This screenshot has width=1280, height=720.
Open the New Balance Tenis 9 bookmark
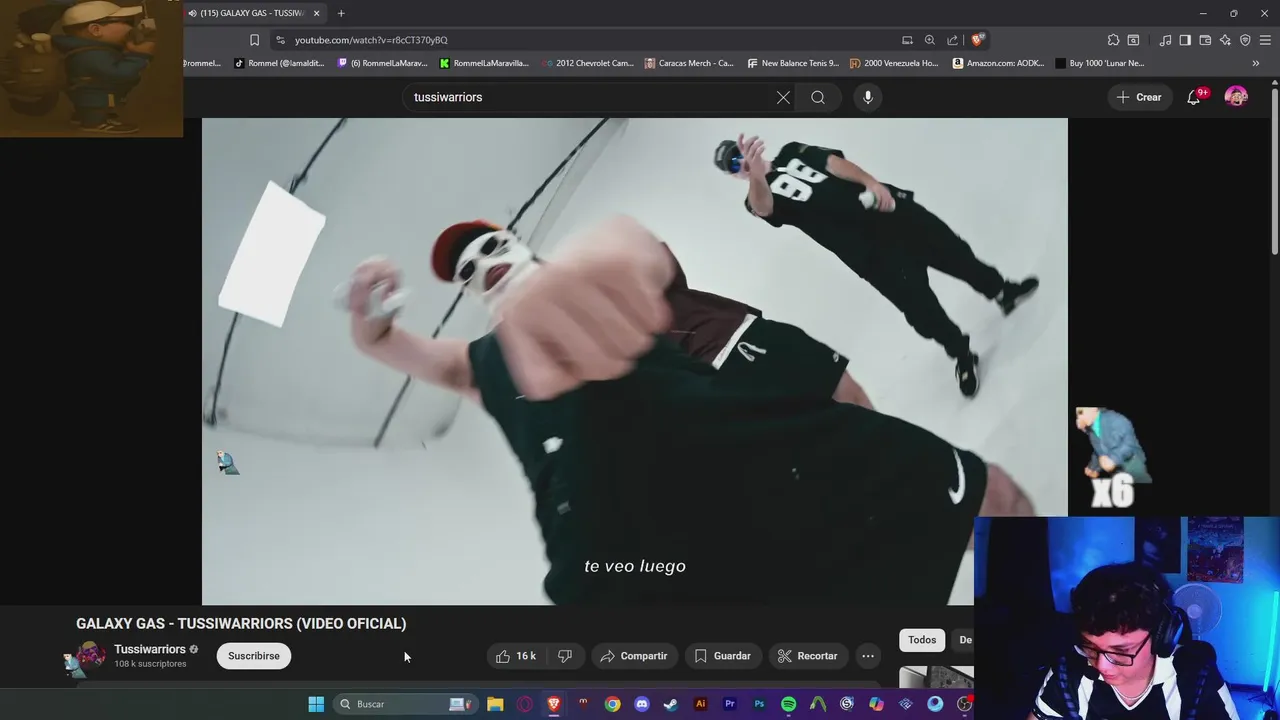click(x=794, y=63)
